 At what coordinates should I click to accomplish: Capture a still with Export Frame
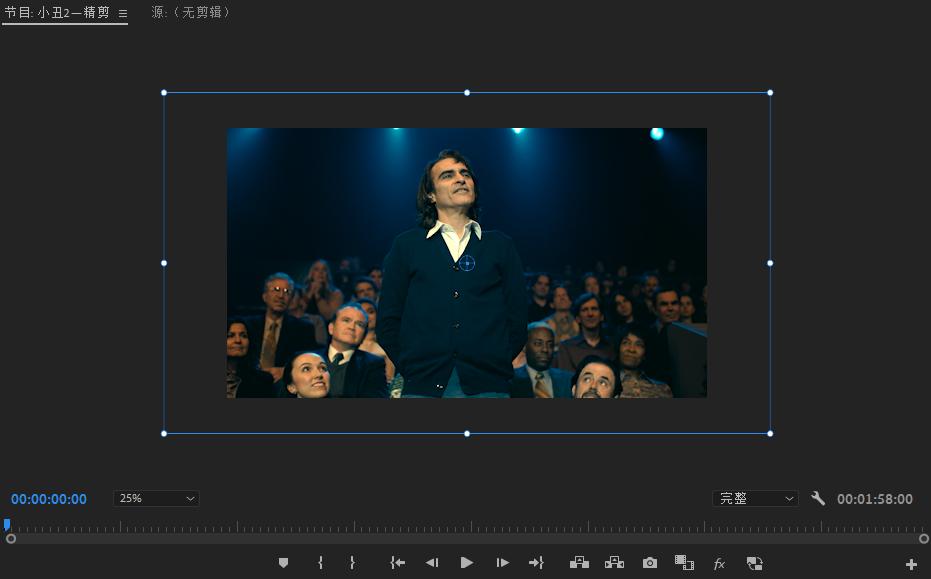click(x=649, y=562)
